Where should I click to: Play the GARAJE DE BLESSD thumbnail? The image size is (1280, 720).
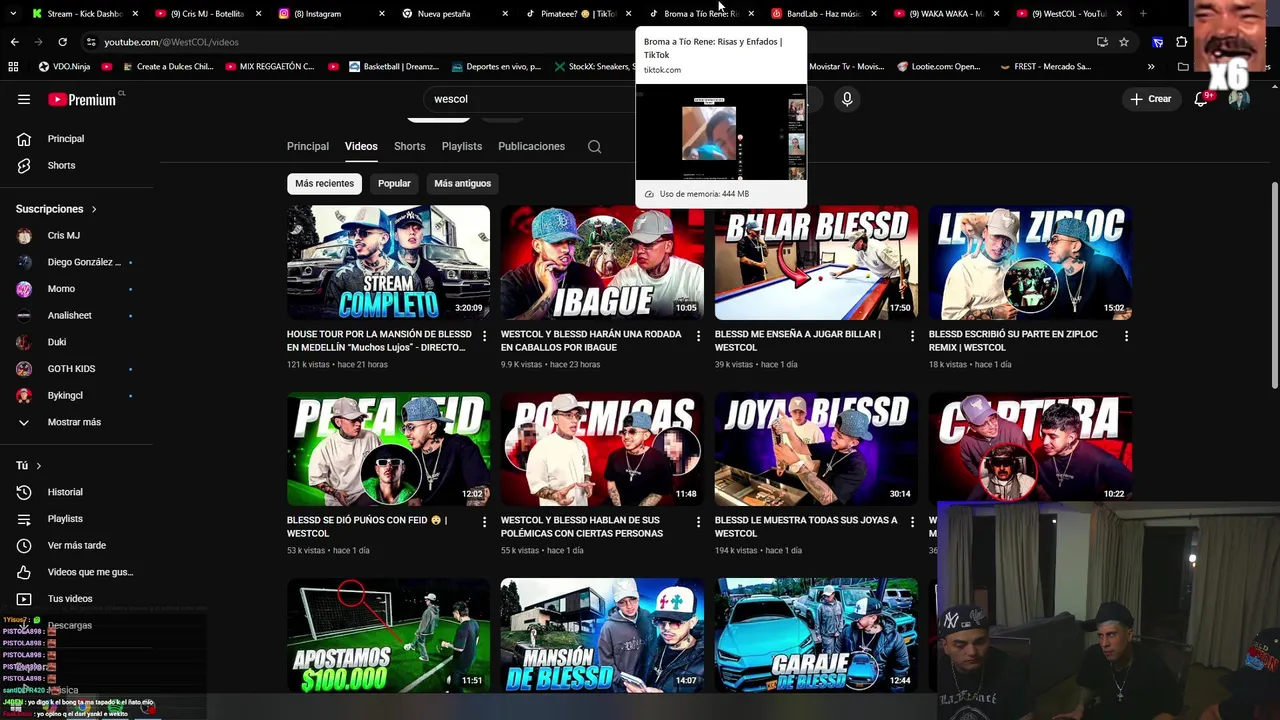click(x=816, y=635)
